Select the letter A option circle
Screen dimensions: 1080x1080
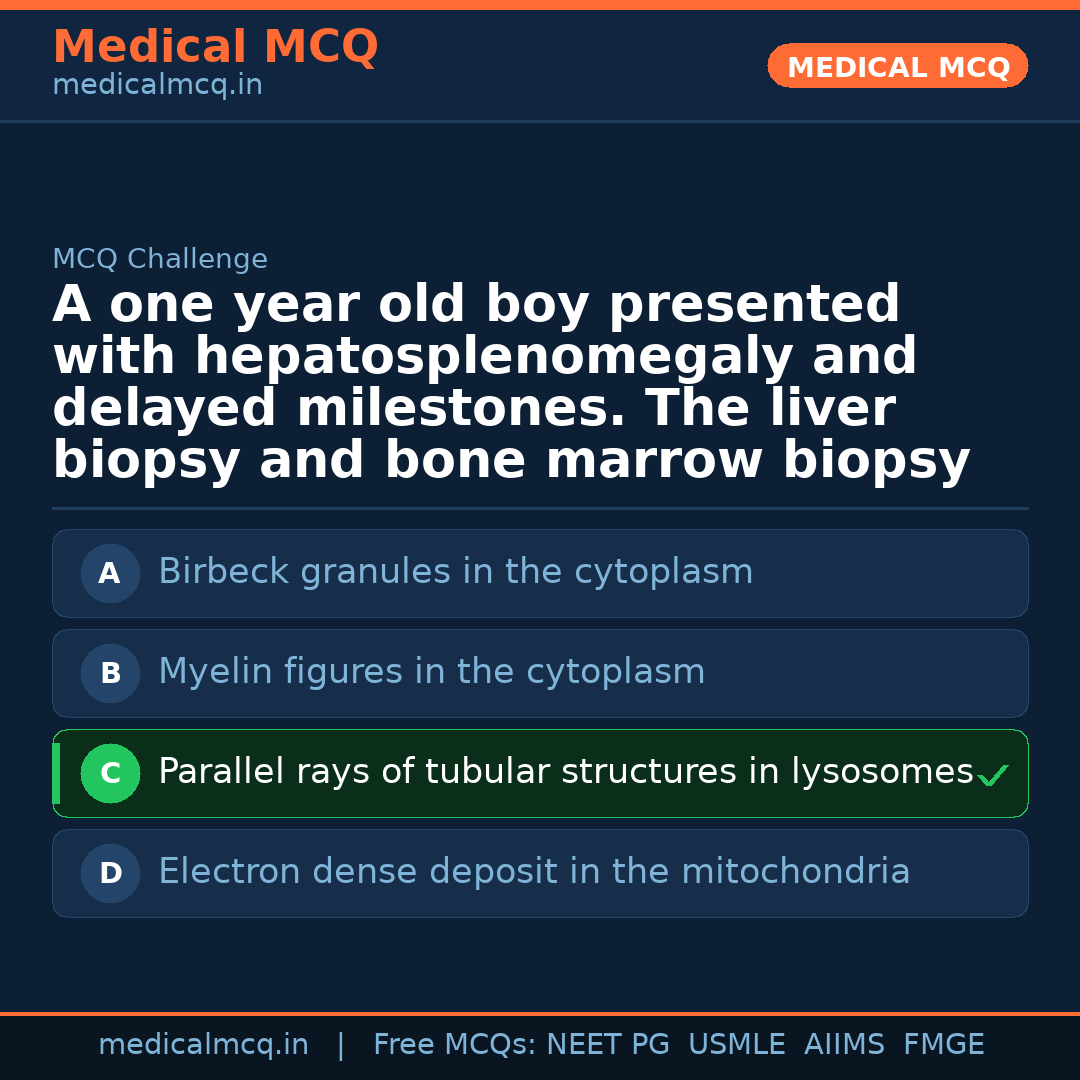(110, 573)
